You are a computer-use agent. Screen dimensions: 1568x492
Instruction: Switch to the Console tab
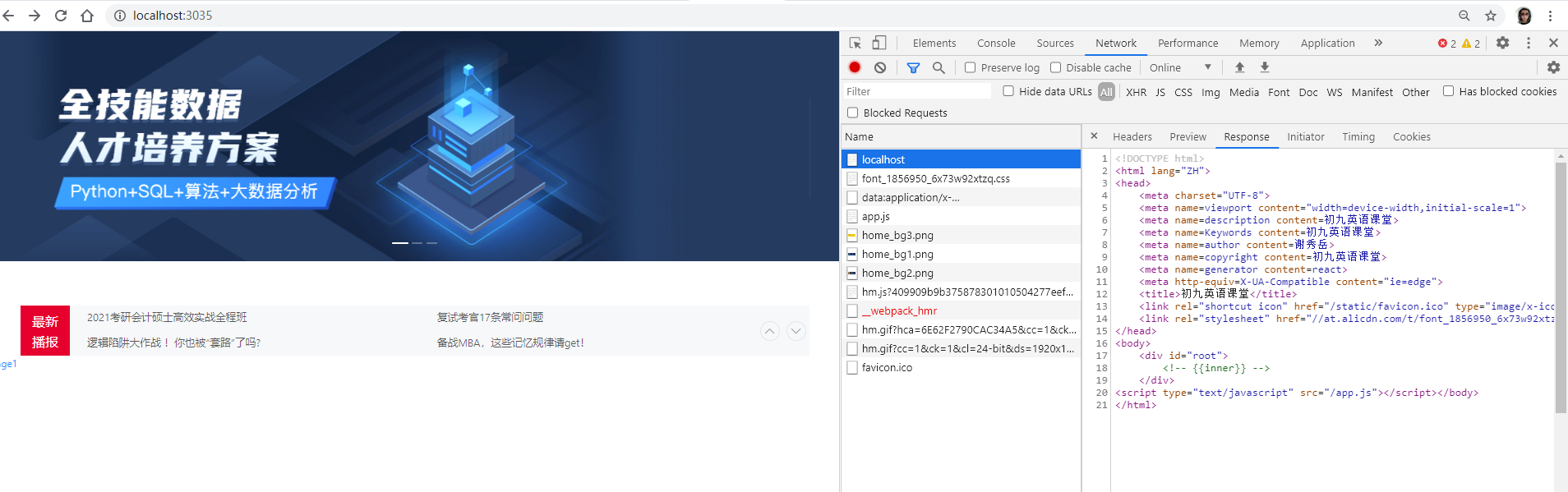click(996, 44)
